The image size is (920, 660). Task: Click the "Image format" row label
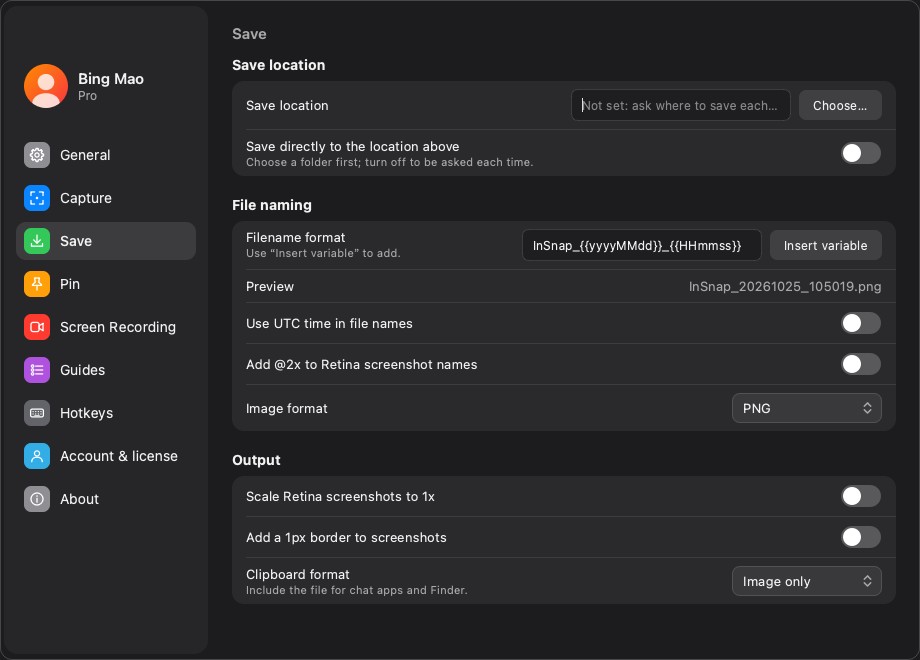pyautogui.click(x=287, y=408)
